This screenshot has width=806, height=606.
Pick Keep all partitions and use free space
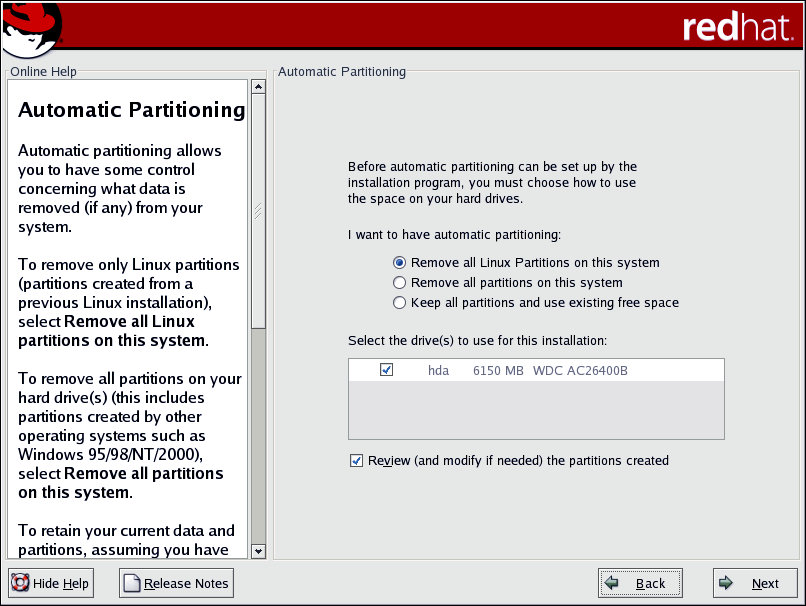click(400, 303)
